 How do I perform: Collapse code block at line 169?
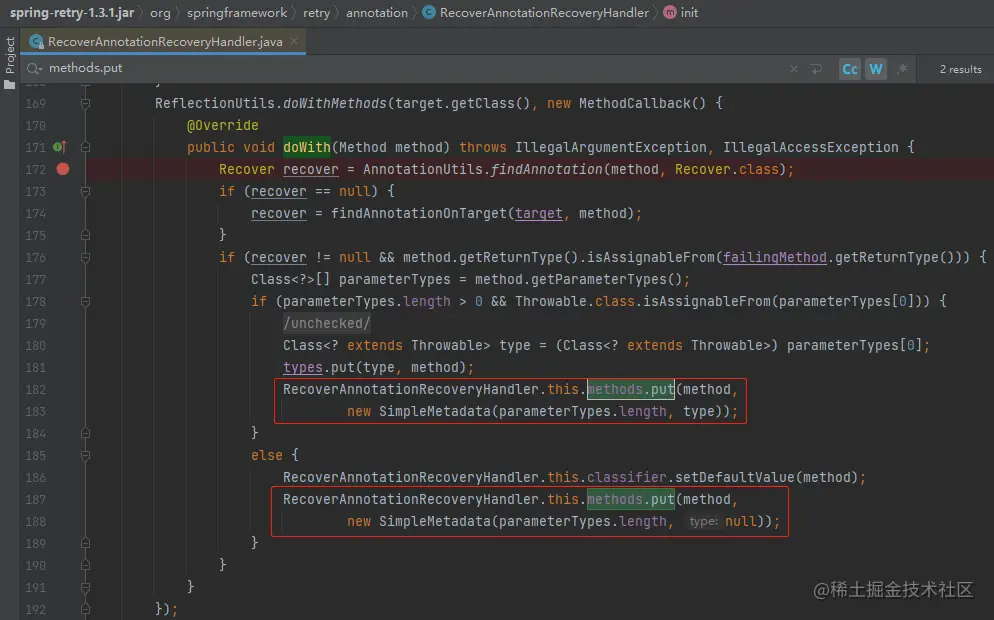tap(85, 103)
